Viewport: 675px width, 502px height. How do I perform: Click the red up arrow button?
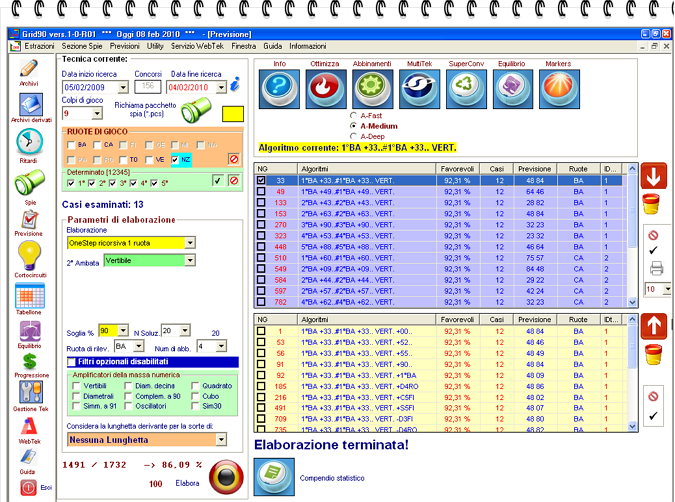653,326
